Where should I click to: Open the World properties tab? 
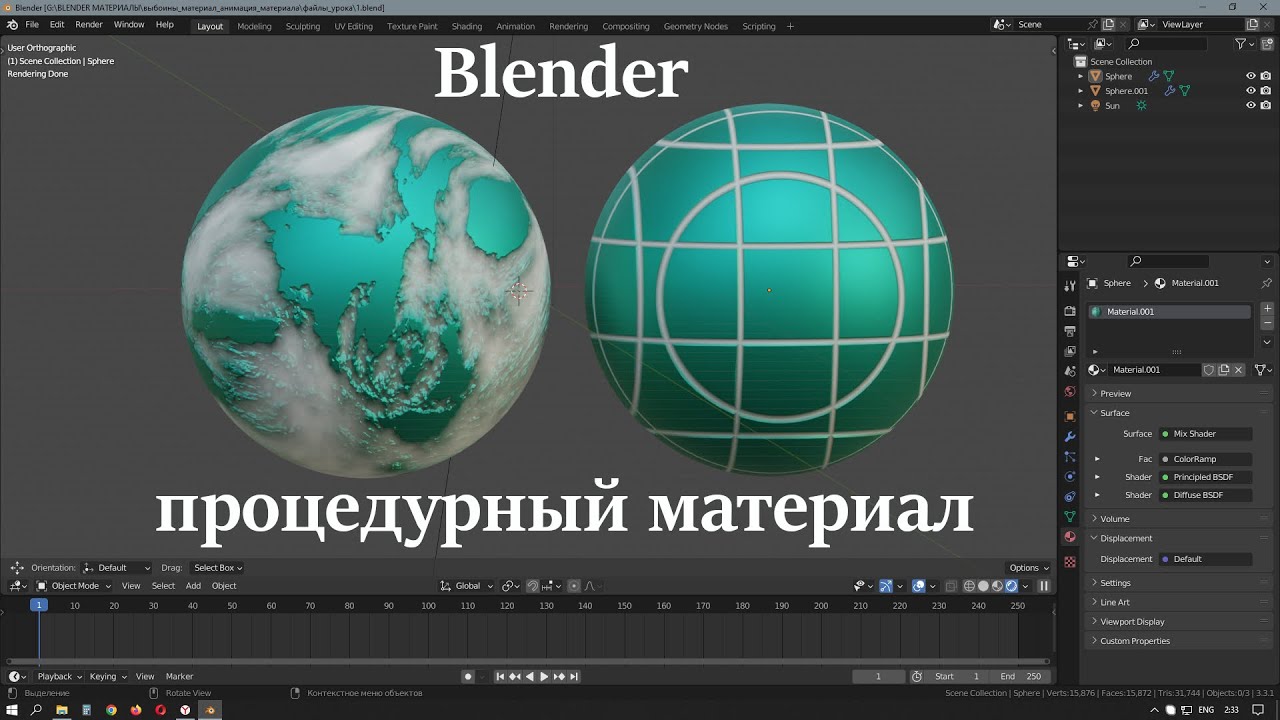1070,391
